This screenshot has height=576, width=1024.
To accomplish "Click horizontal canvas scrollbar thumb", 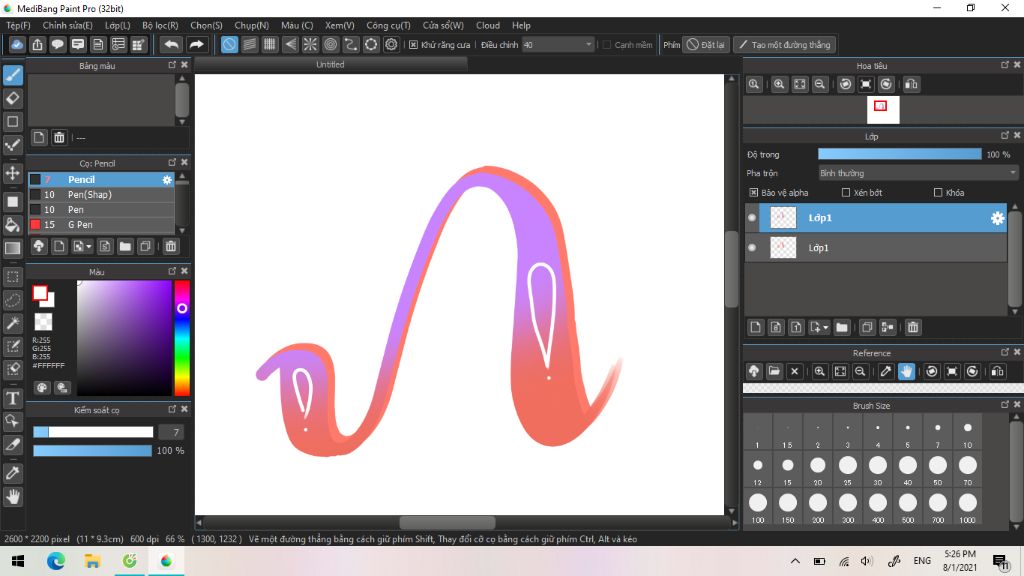I will (447, 522).
